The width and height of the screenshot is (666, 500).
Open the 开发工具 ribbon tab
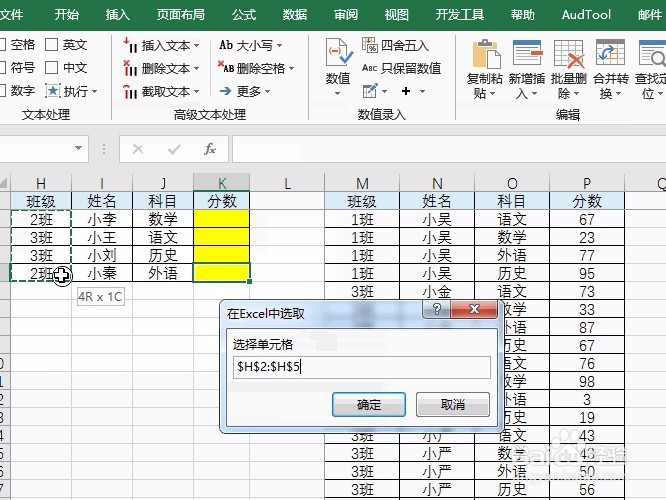(x=460, y=14)
